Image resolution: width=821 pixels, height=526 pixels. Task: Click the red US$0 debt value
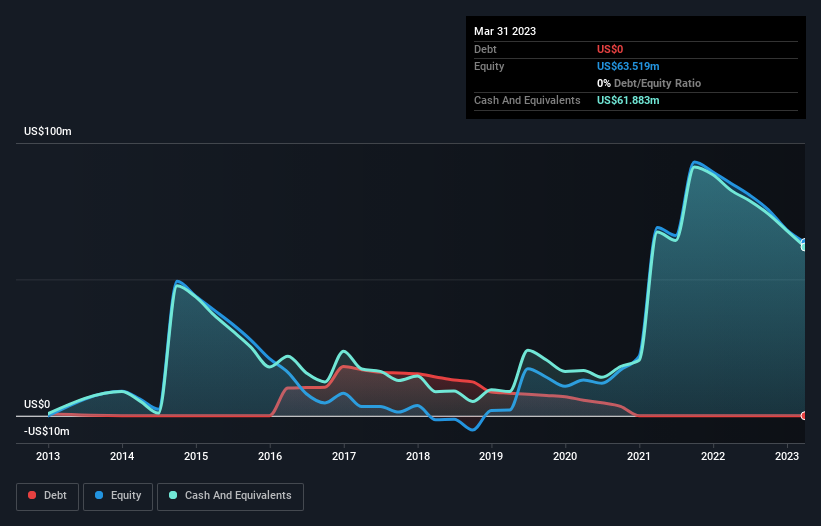click(x=610, y=49)
